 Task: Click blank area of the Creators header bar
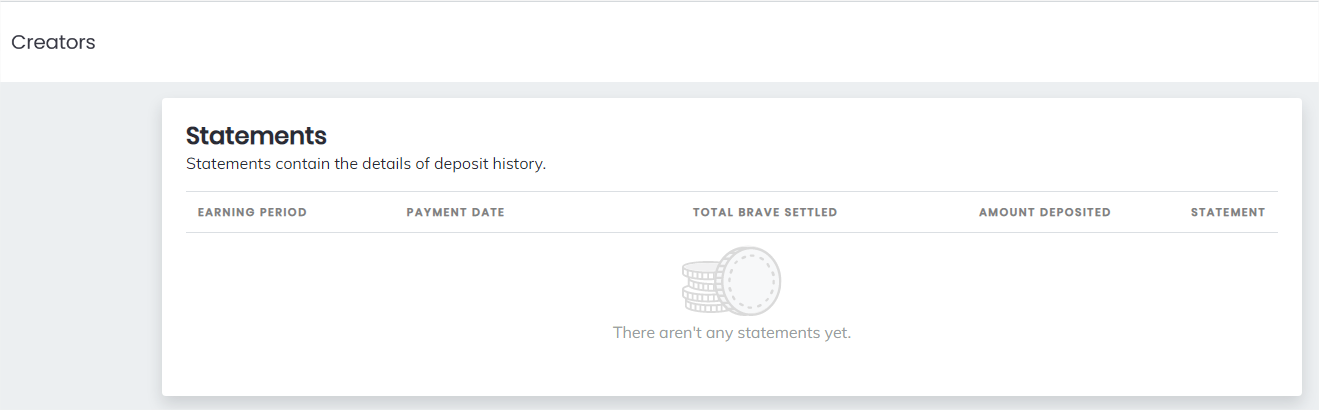(700, 42)
